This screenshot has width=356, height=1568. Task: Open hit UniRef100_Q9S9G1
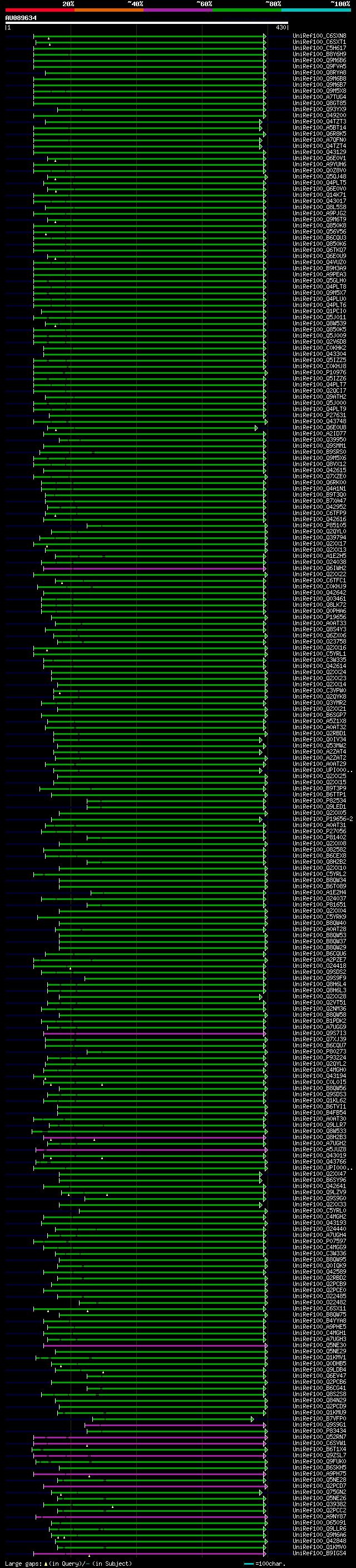click(319, 1425)
